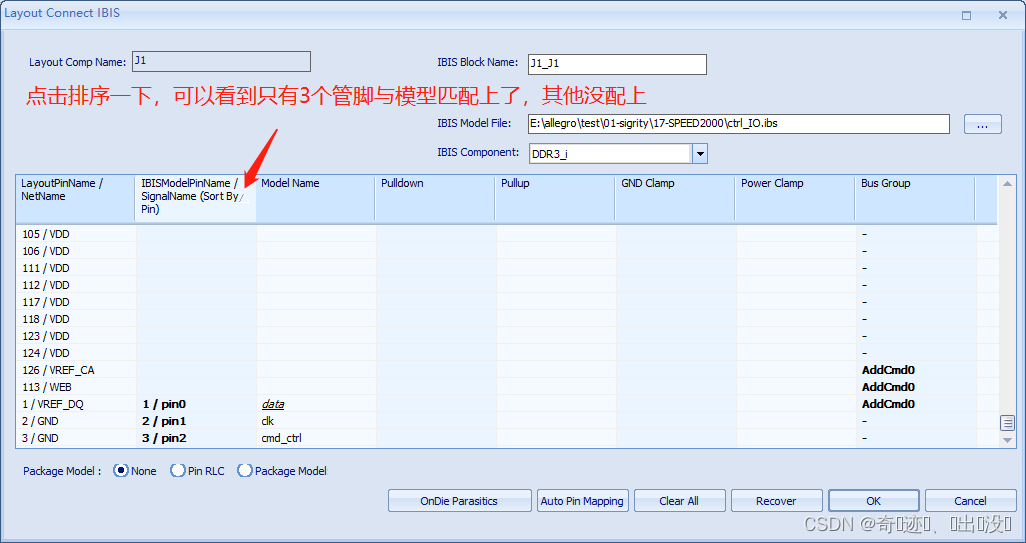Screen dimensions: 1026x543
Task: Click the Model Name column header
Action: click(x=315, y=198)
